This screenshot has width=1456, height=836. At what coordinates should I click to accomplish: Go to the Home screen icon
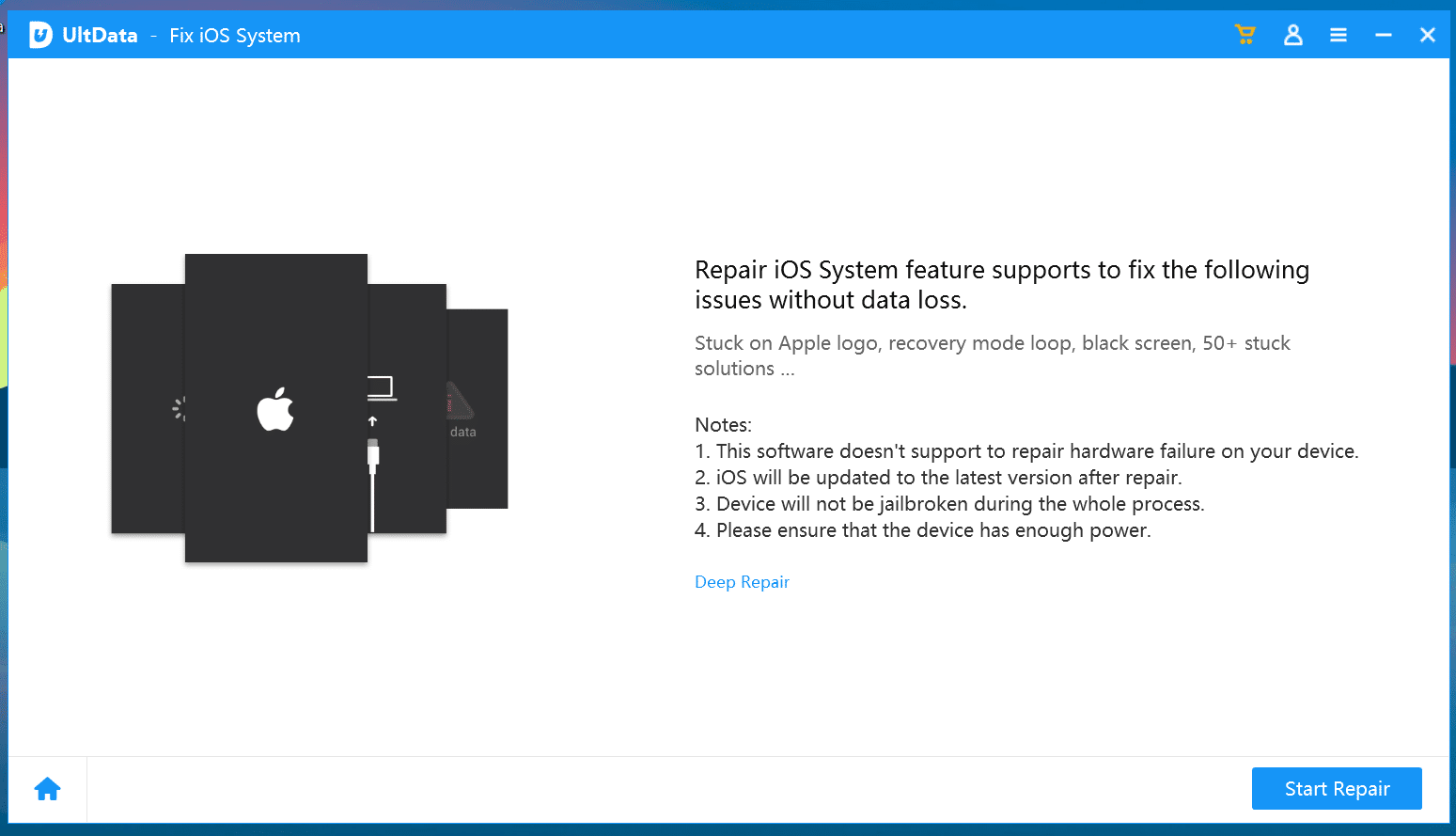[x=48, y=789]
